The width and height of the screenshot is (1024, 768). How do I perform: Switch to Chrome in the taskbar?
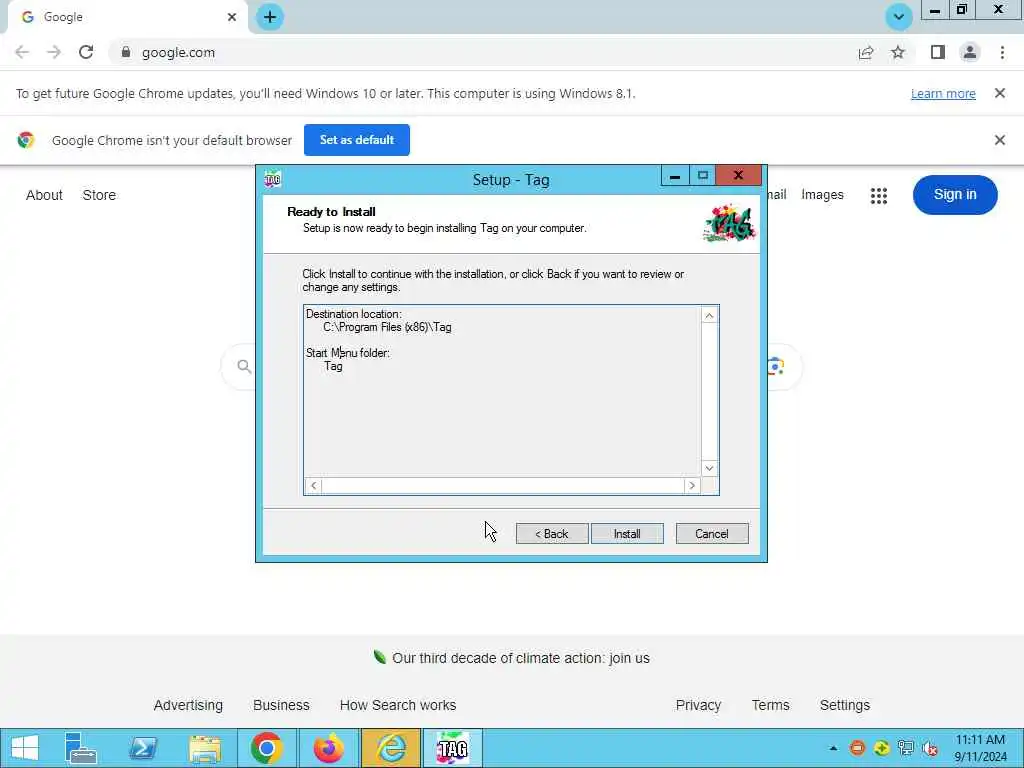pyautogui.click(x=266, y=748)
